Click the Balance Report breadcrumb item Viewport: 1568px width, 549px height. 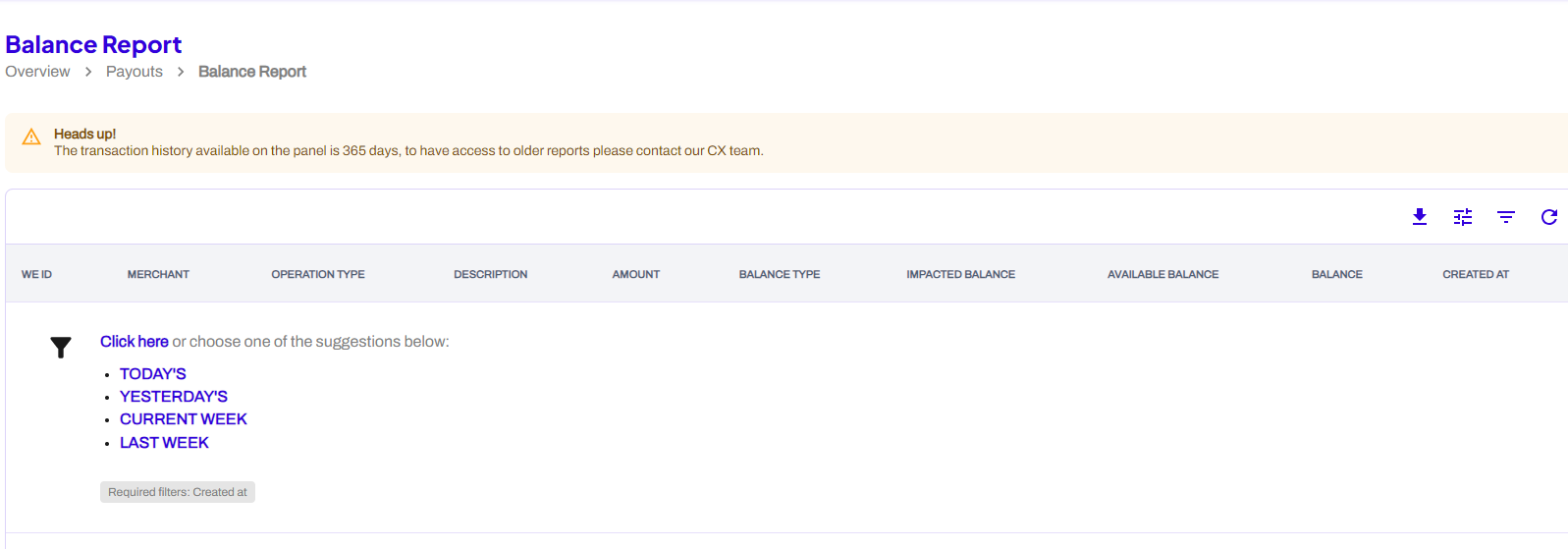click(252, 72)
